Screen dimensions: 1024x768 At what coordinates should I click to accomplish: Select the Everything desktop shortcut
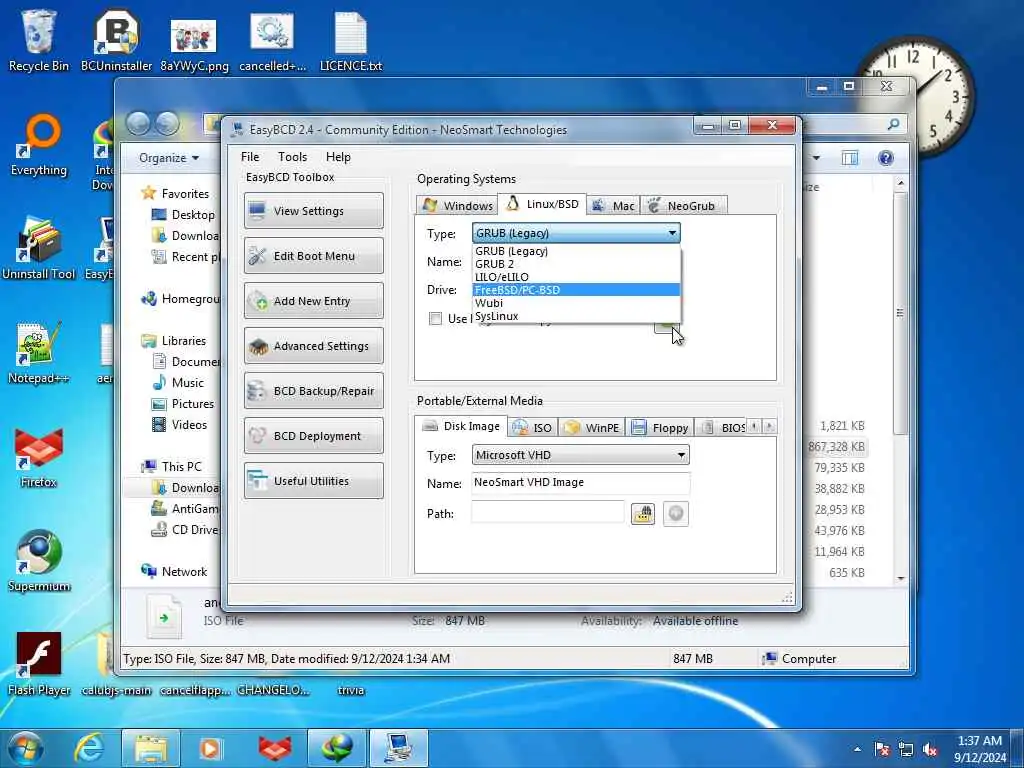(39, 145)
